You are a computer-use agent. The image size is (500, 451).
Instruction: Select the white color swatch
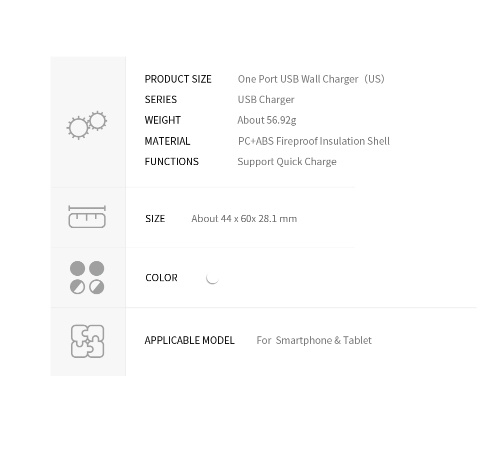pos(212,278)
